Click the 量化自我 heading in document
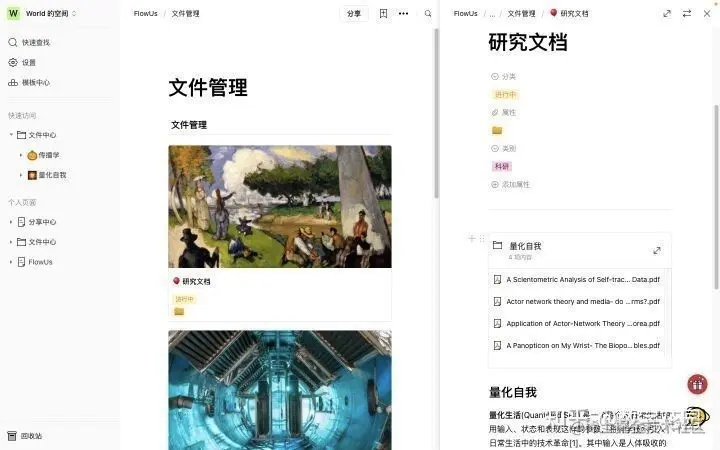 point(513,392)
